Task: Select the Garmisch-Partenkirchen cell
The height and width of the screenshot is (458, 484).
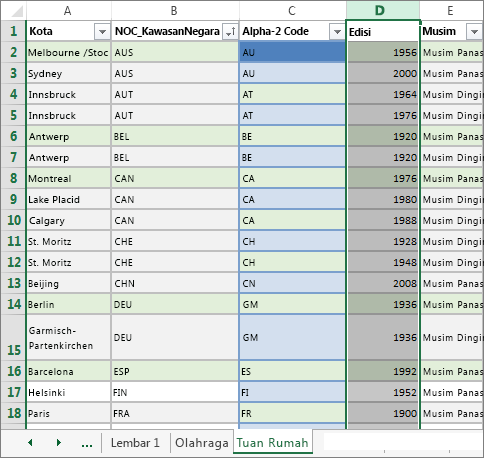Action: click(68, 337)
